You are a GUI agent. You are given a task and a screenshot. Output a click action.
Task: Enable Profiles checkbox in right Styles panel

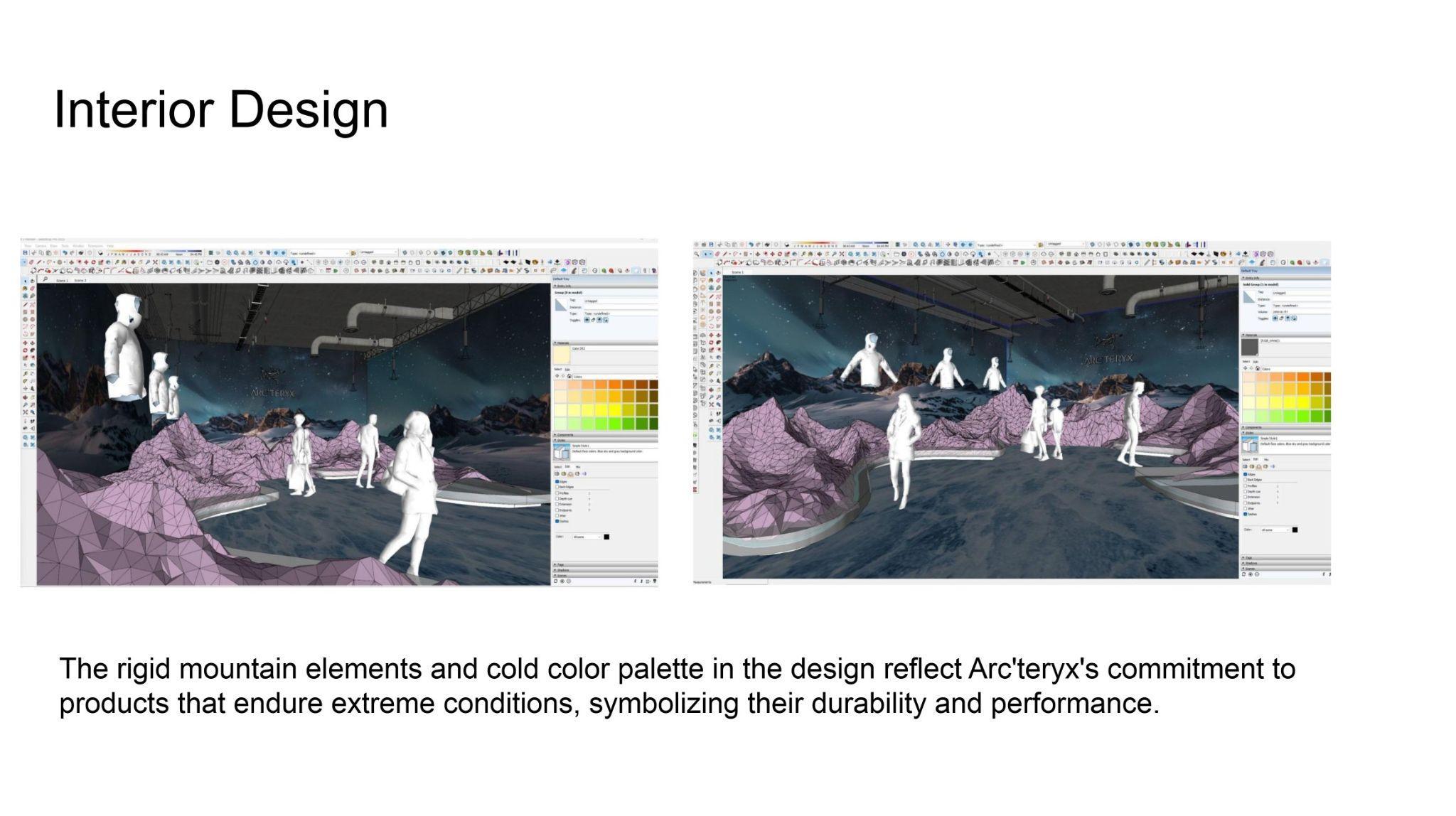(x=1245, y=485)
